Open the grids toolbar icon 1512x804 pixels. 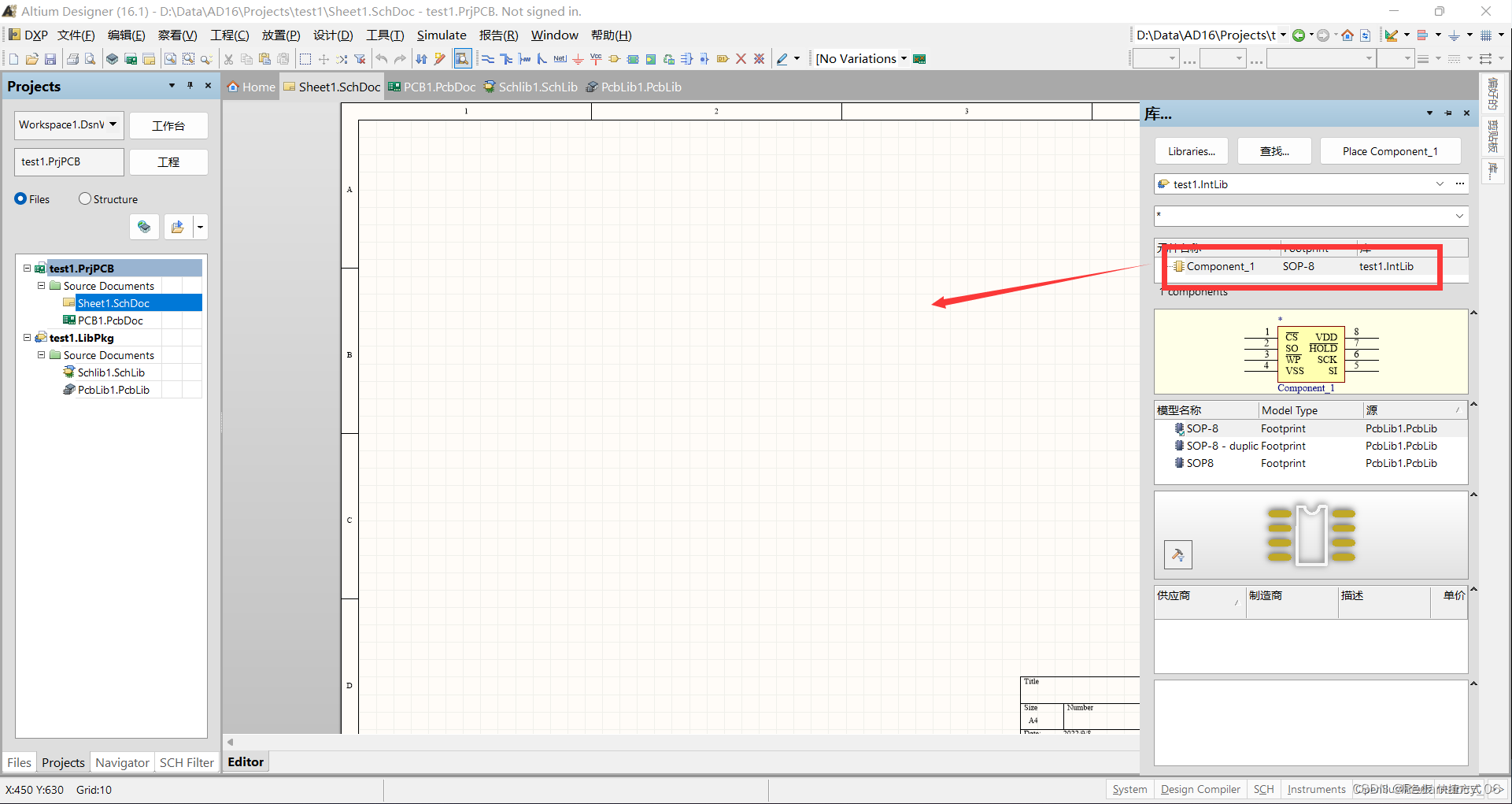[x=1486, y=35]
